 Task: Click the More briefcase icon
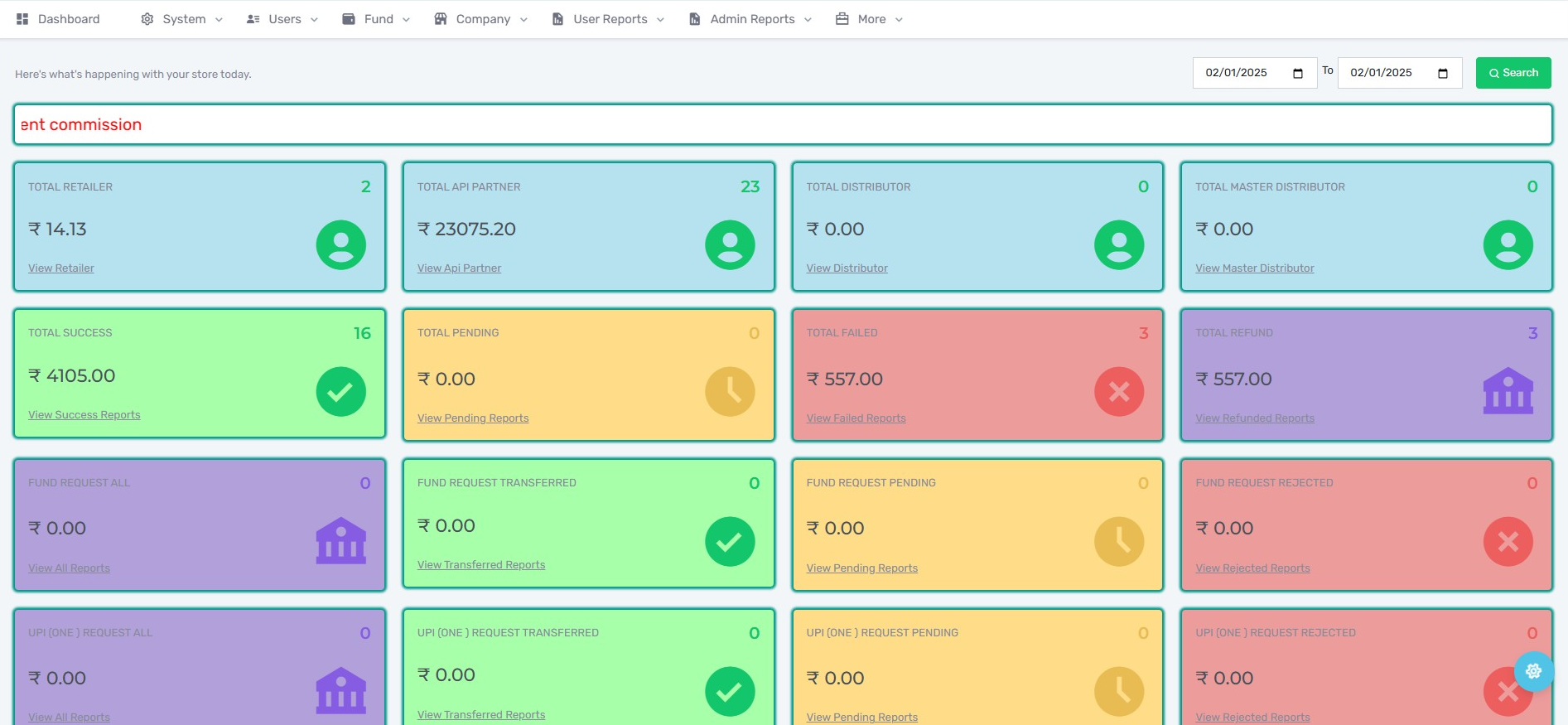(842, 19)
